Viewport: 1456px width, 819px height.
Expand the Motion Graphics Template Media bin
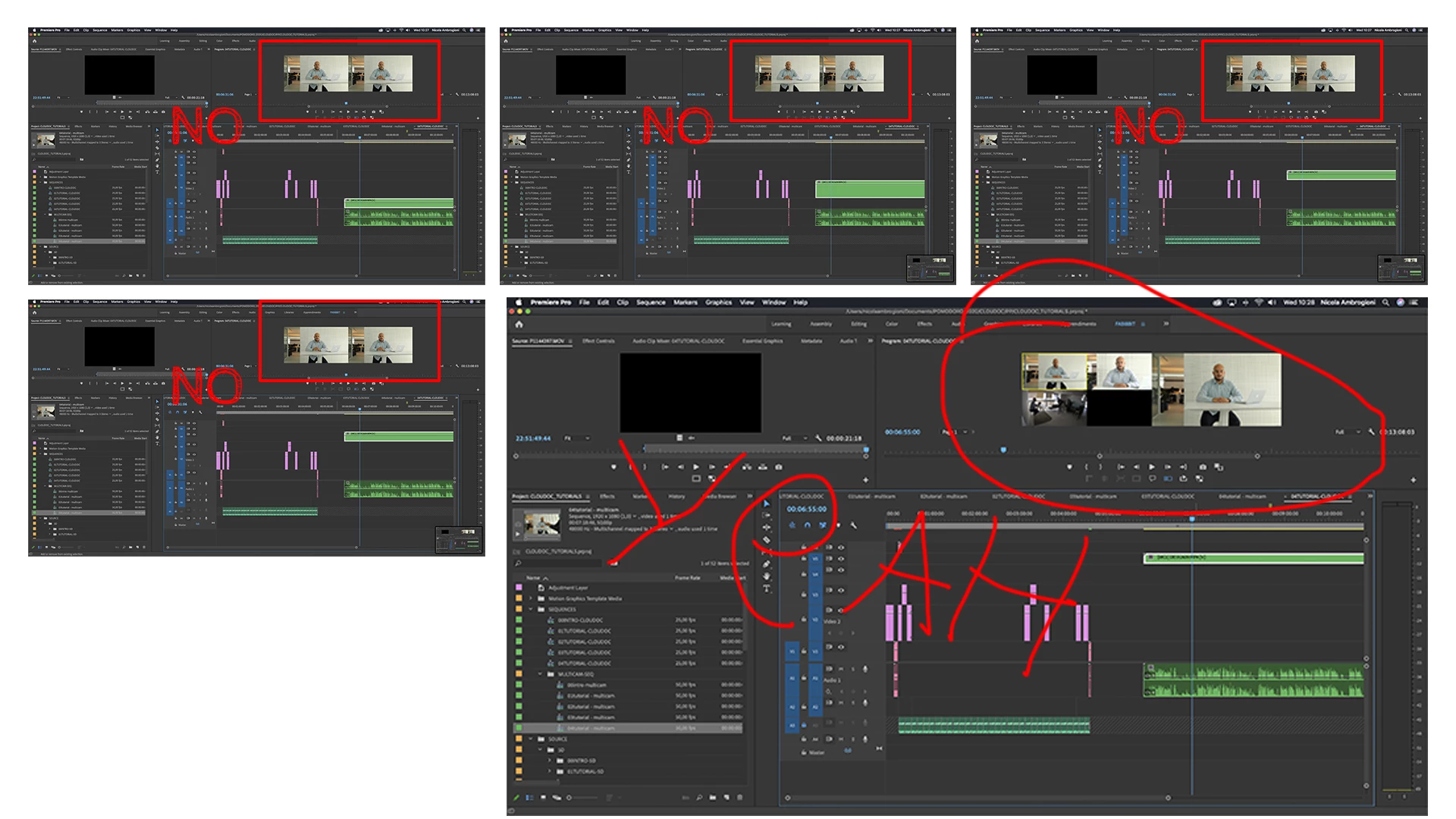pos(530,598)
